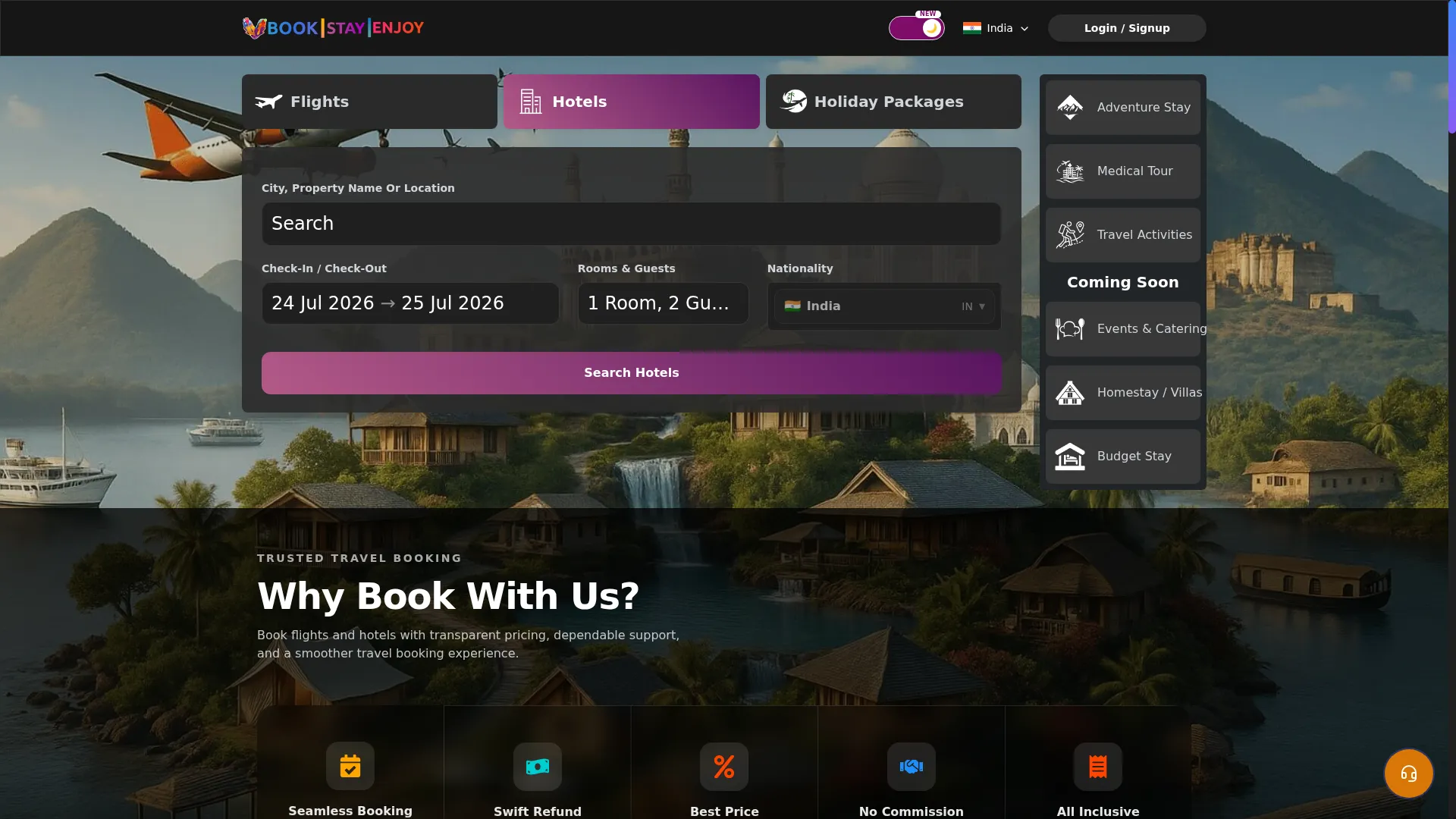
Task: Click the Best Price label
Action: [x=724, y=811]
